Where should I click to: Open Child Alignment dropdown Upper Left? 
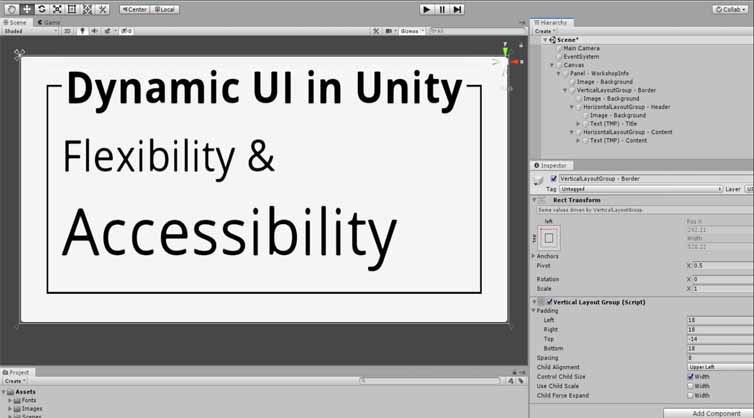coord(720,367)
